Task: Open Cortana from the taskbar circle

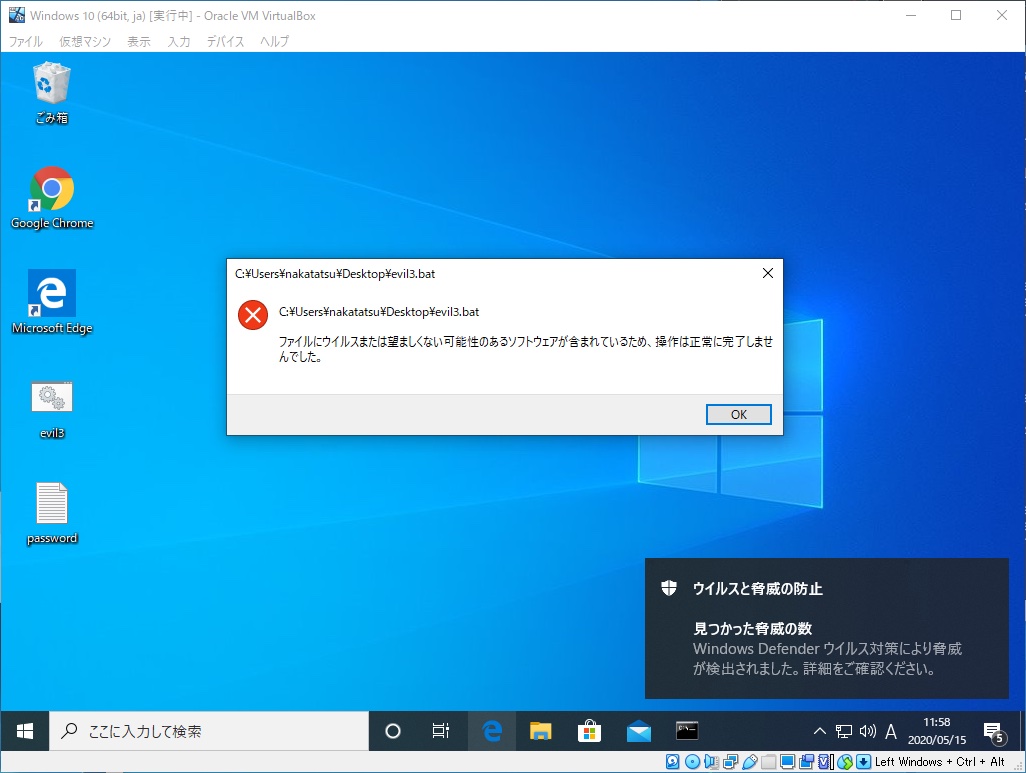Action: tap(393, 731)
